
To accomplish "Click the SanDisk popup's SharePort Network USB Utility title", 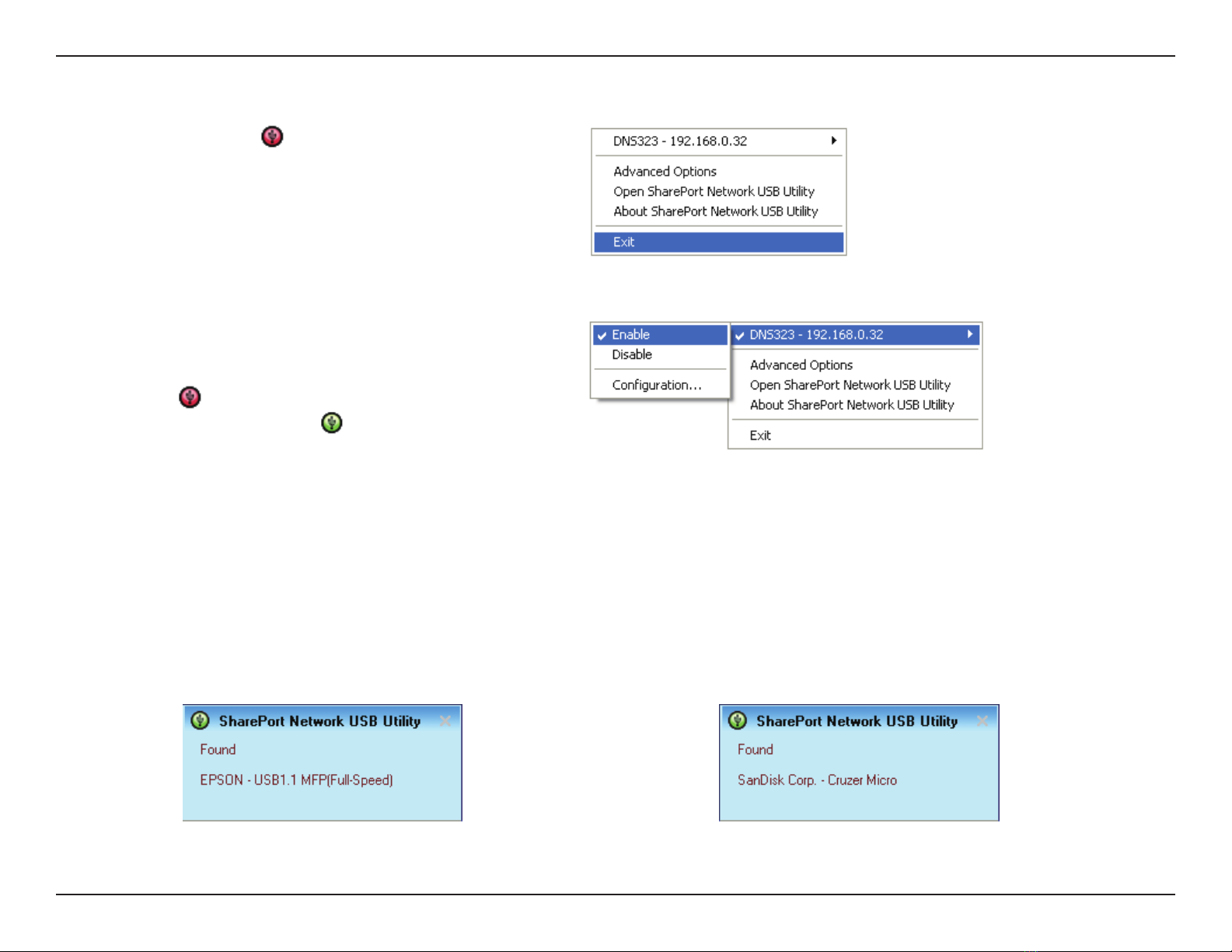I will click(857, 721).
